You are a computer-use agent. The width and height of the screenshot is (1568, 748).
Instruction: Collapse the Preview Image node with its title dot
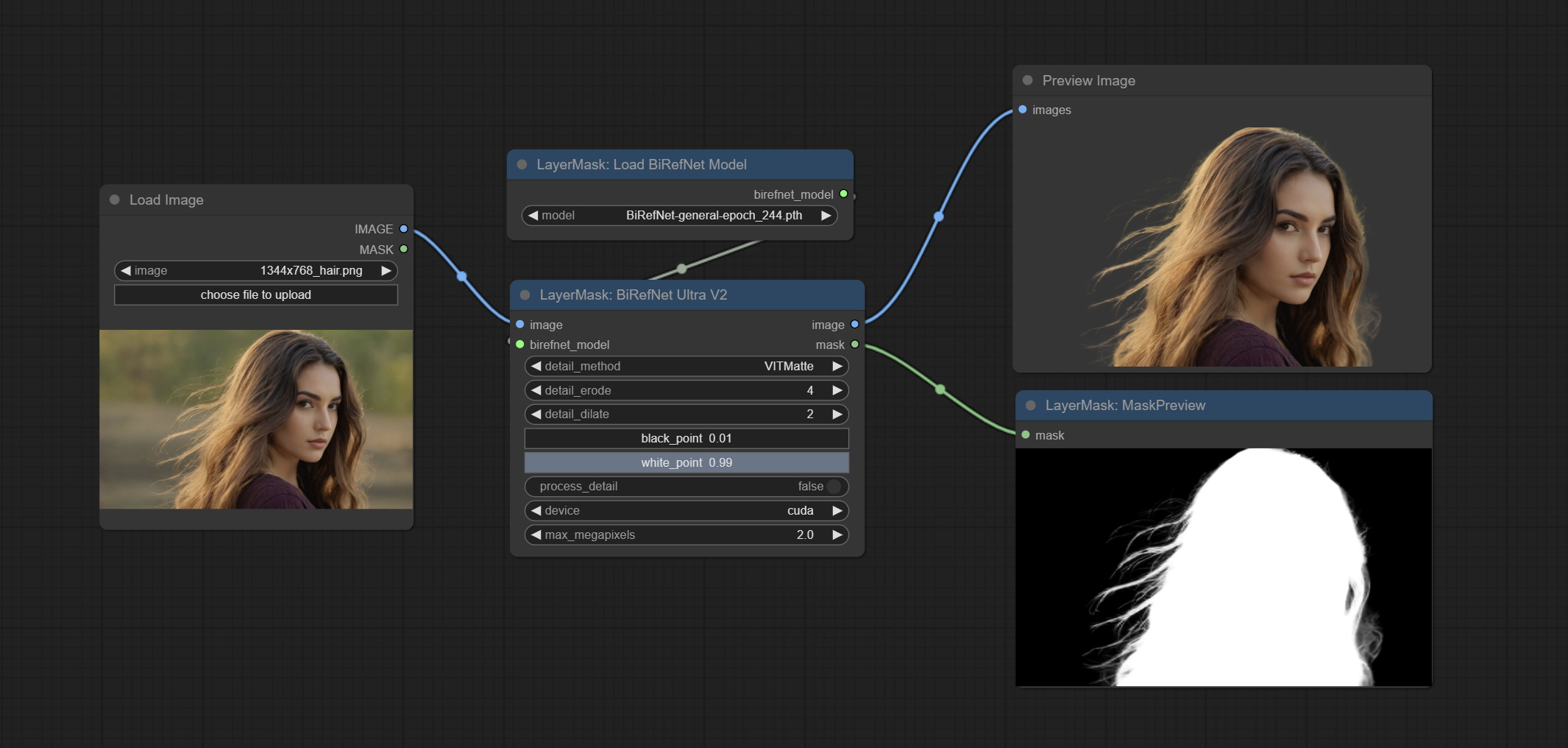pos(1028,80)
